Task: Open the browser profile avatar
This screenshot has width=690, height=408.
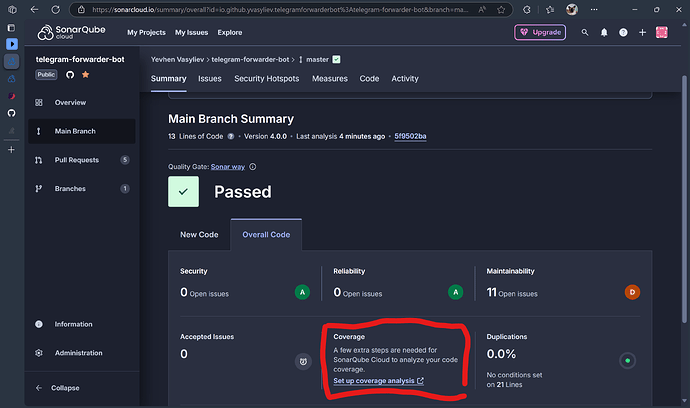Action: coord(572,9)
